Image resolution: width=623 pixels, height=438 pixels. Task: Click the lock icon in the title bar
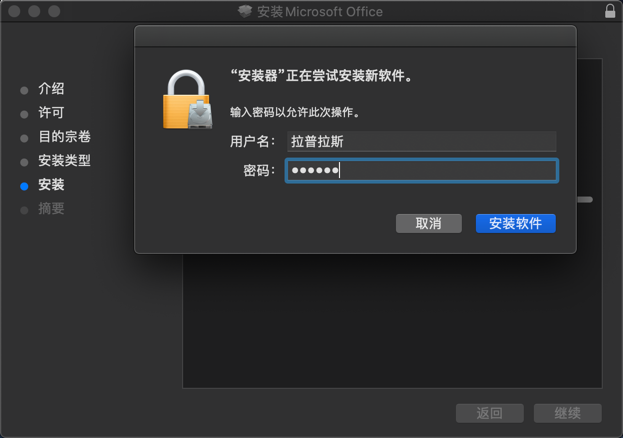pos(610,12)
